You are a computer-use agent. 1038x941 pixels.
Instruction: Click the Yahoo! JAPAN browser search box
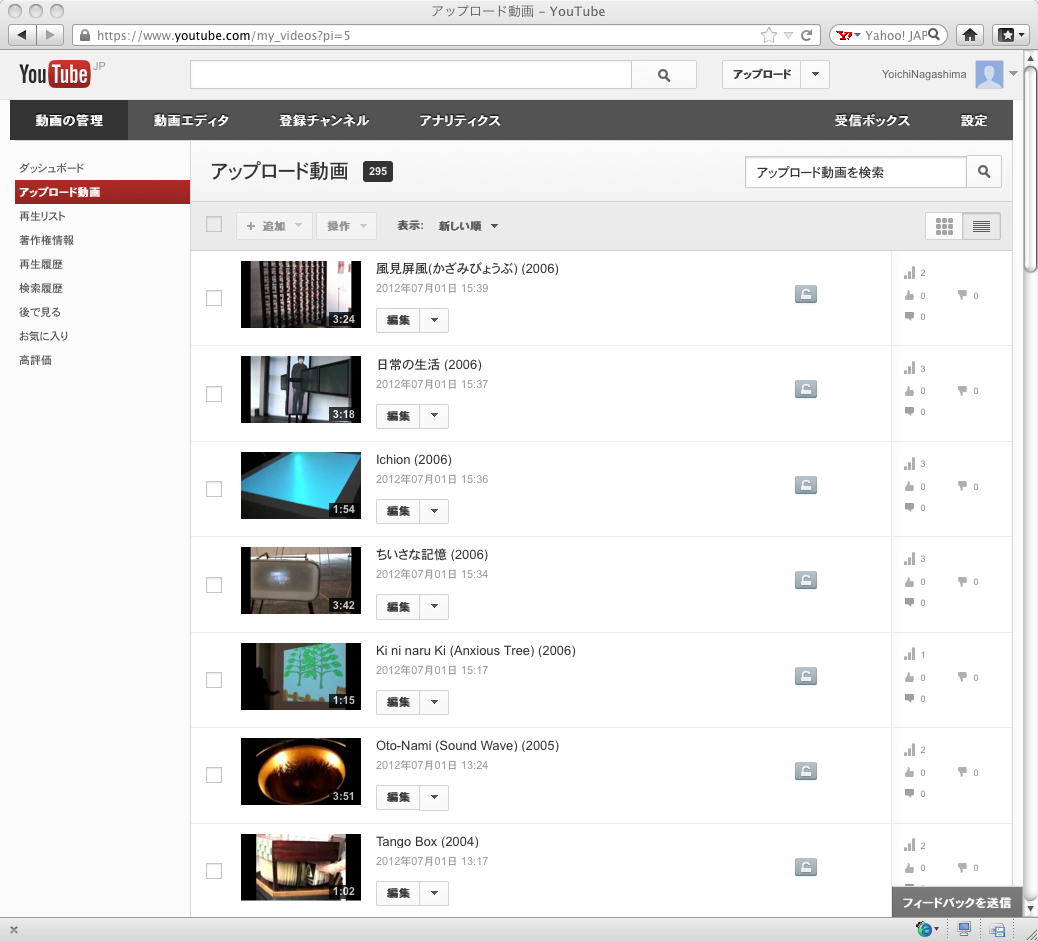[888, 35]
